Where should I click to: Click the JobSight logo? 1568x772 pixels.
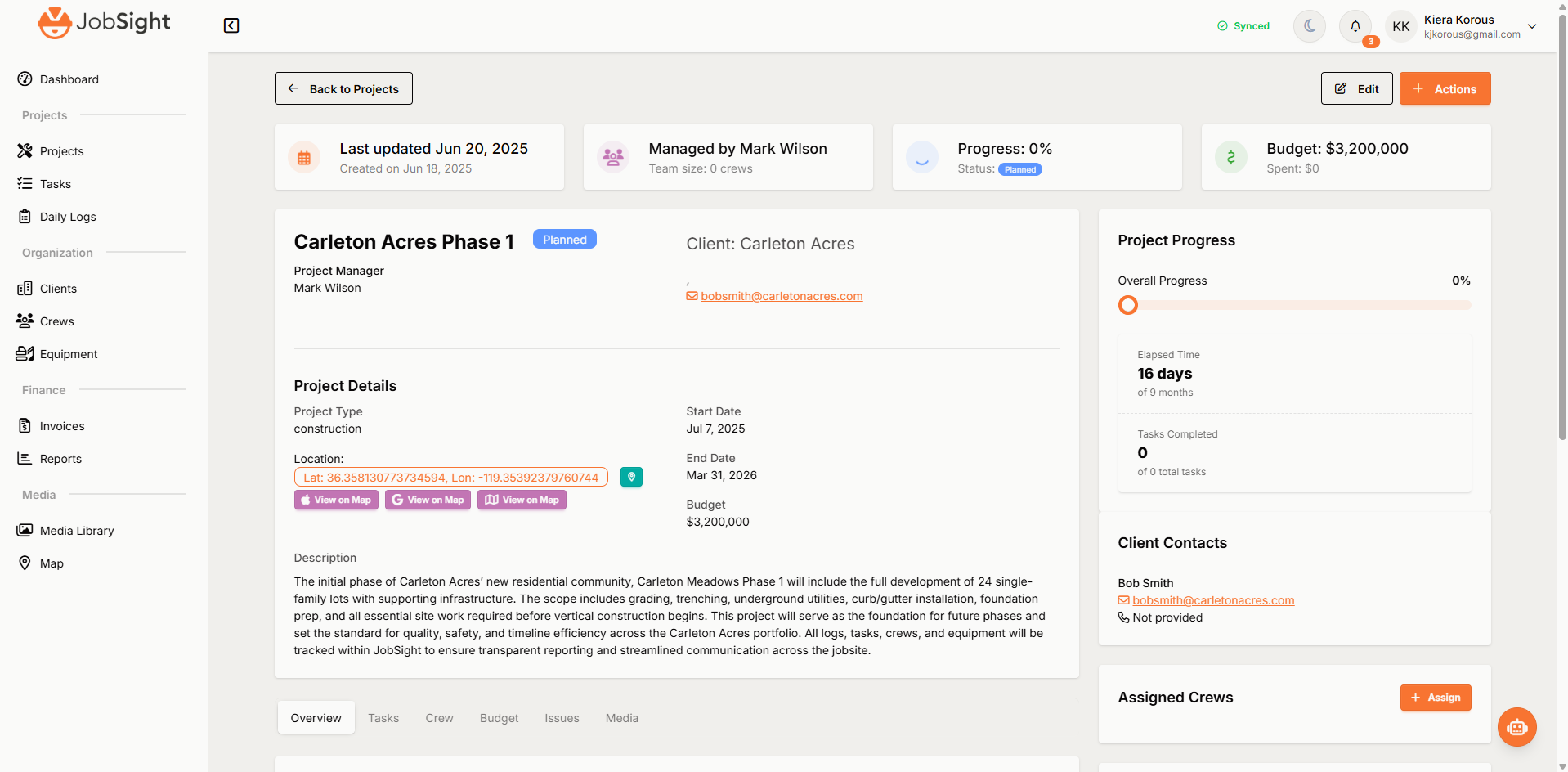click(x=104, y=23)
